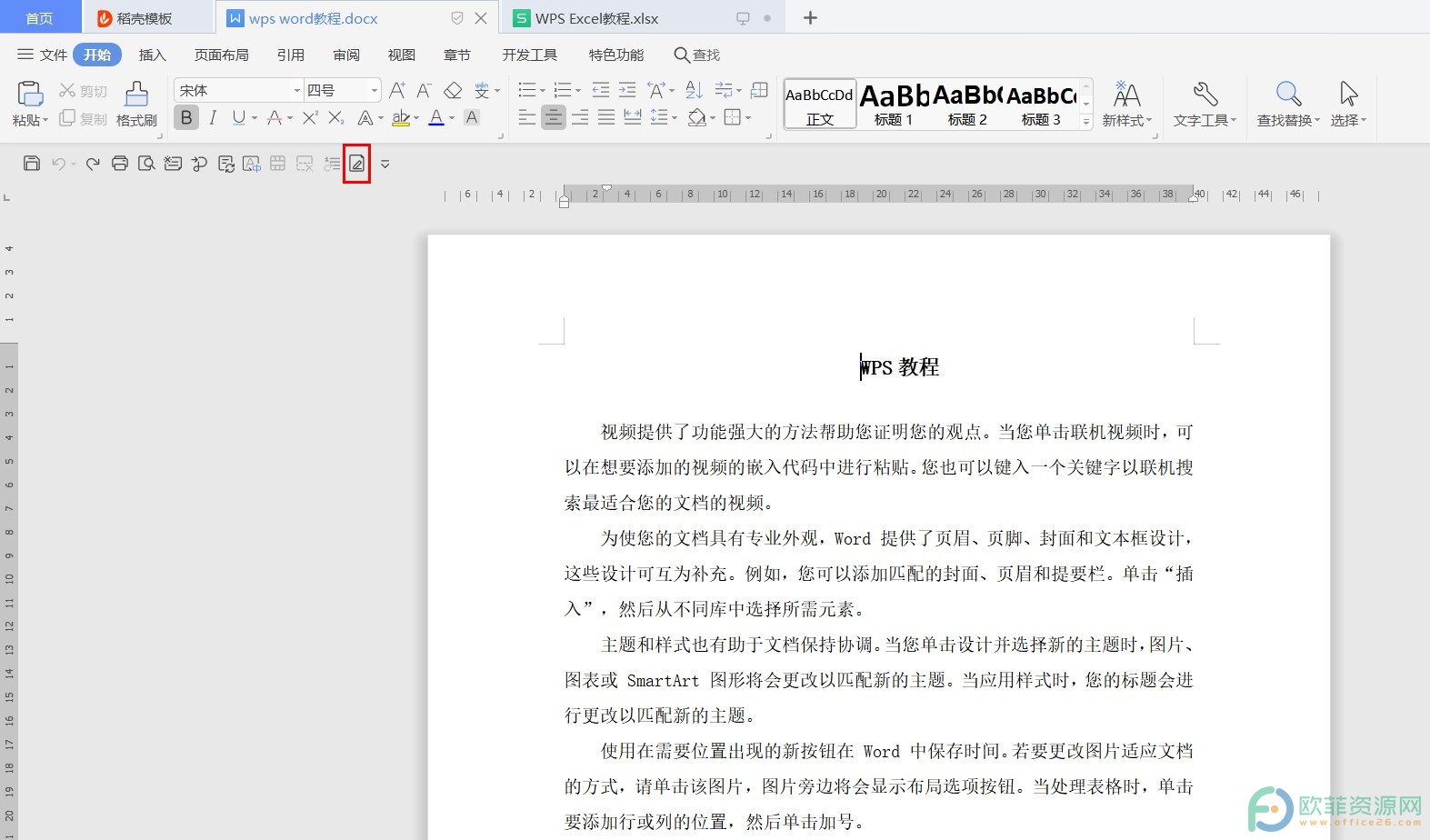Expand the highlight color dropdown arrow
Viewport: 1430px width, 840px height.
tap(416, 118)
